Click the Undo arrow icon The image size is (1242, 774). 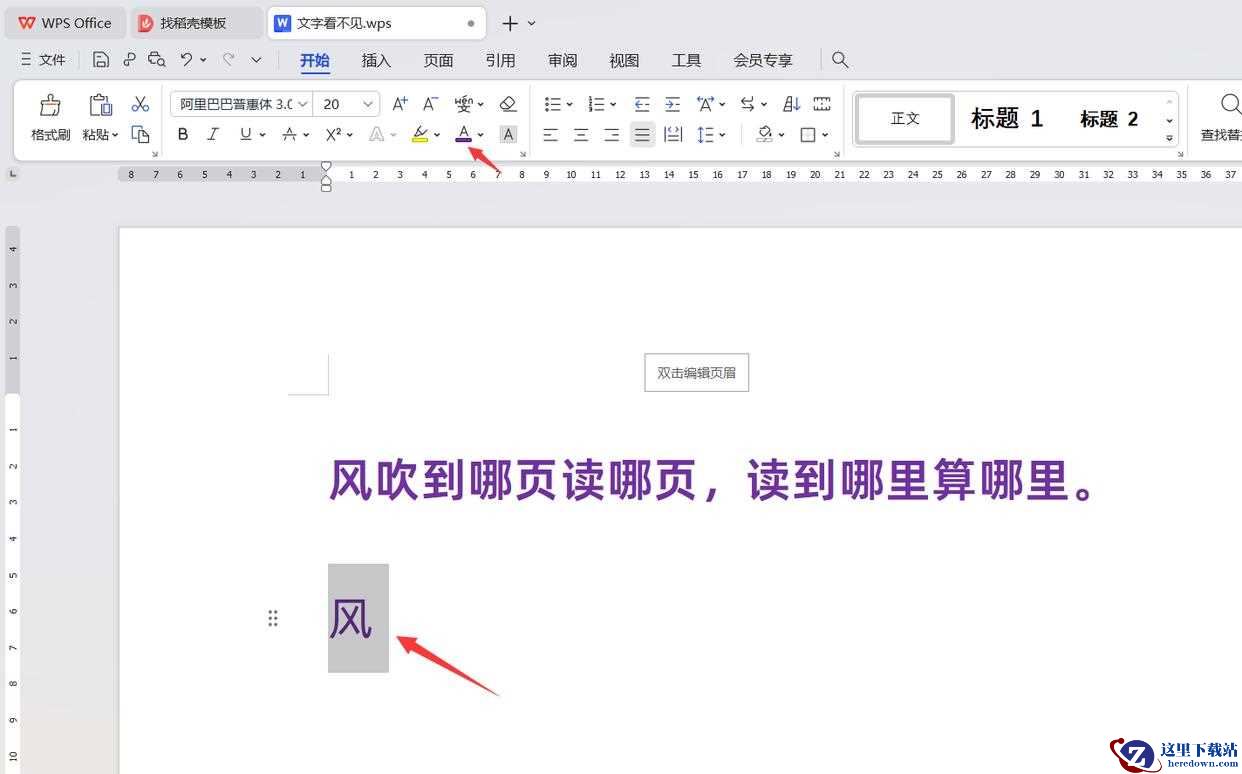point(186,60)
